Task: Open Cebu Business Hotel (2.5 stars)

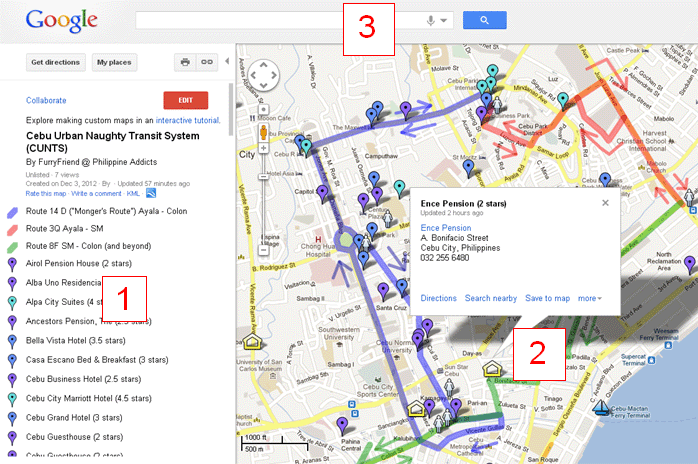Action: click(x=83, y=379)
